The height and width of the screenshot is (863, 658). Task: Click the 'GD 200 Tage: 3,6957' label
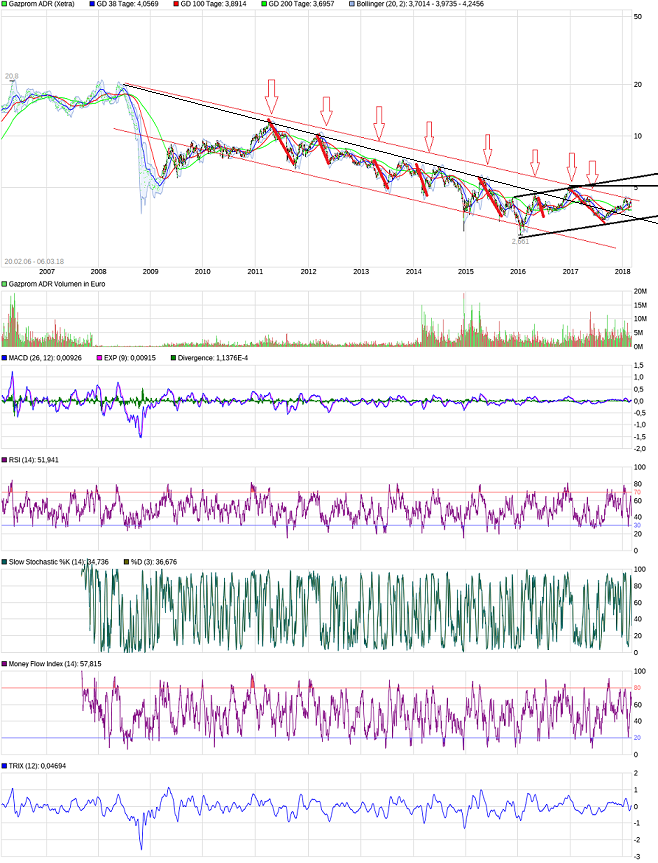(301, 4)
